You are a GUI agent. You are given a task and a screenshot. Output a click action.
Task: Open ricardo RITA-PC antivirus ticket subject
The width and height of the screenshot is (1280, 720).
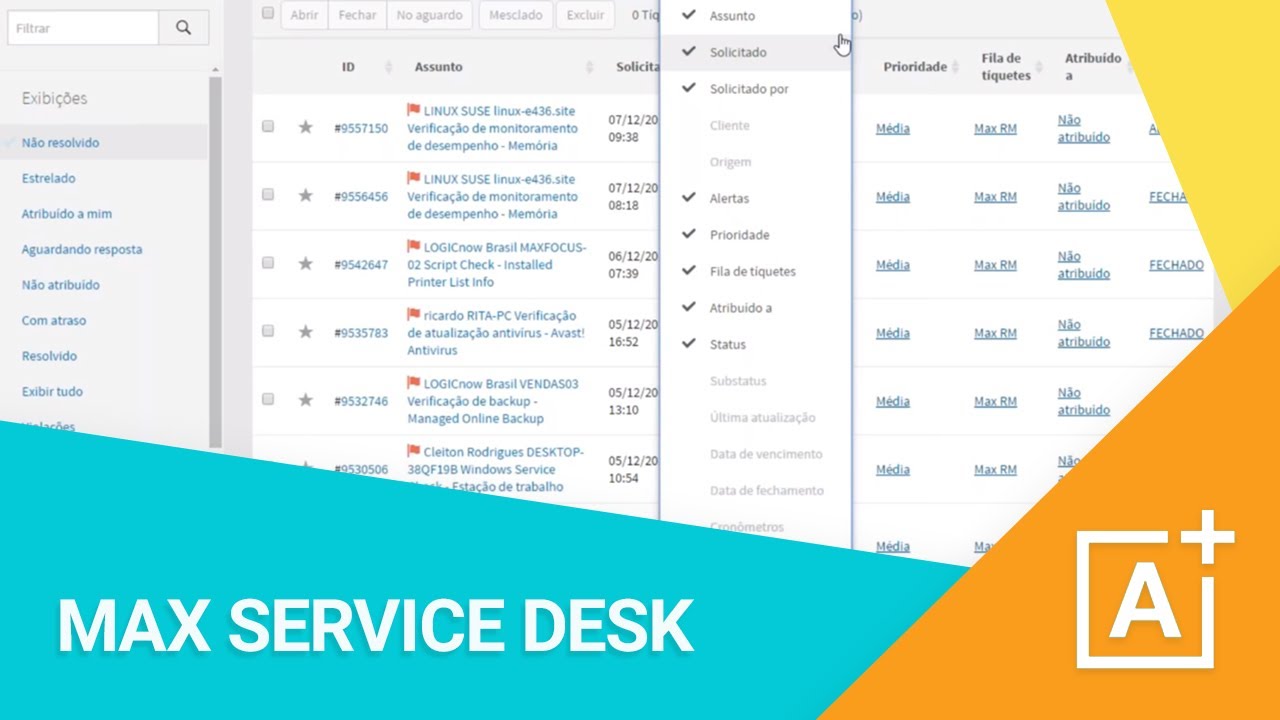click(496, 332)
